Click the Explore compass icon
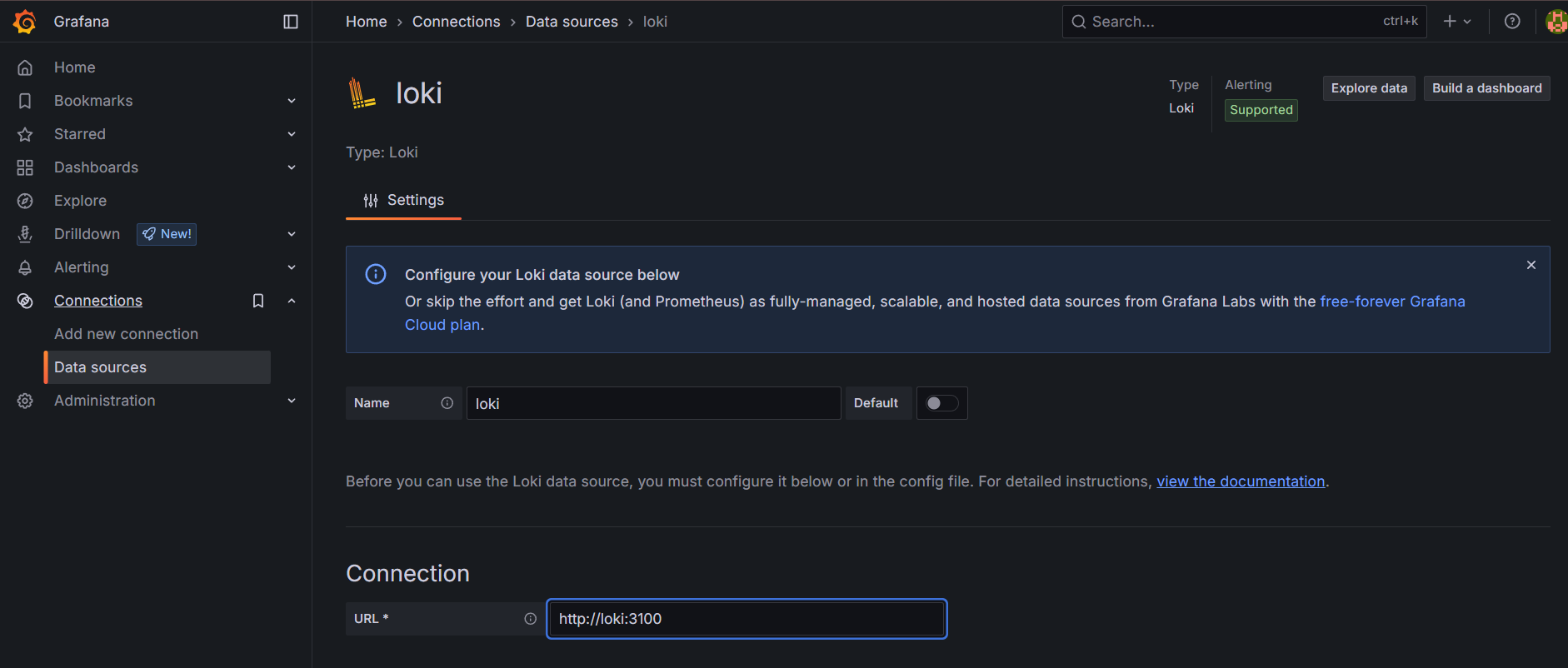The height and width of the screenshot is (668, 1568). point(25,201)
